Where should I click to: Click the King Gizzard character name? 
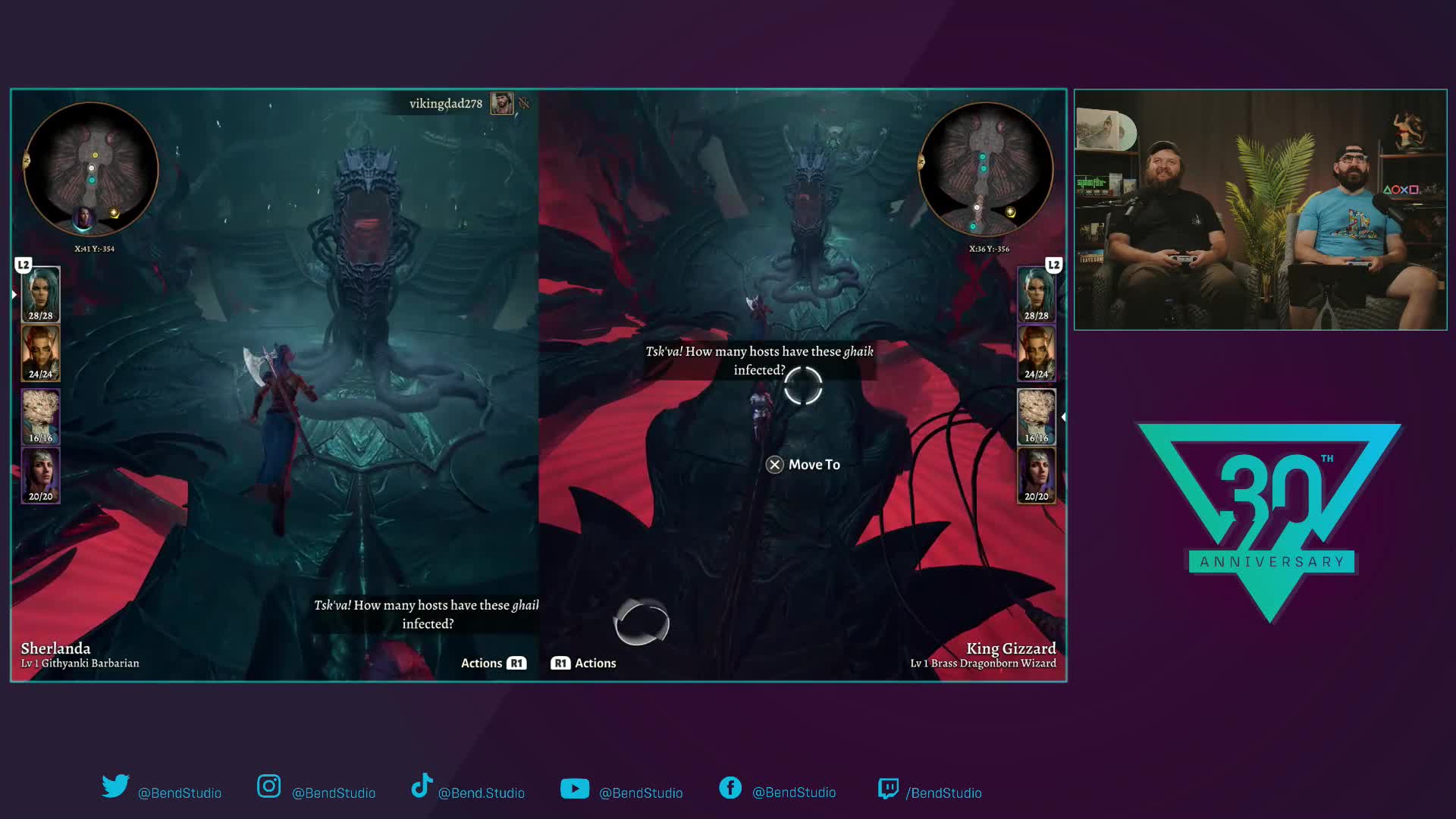(x=1011, y=648)
